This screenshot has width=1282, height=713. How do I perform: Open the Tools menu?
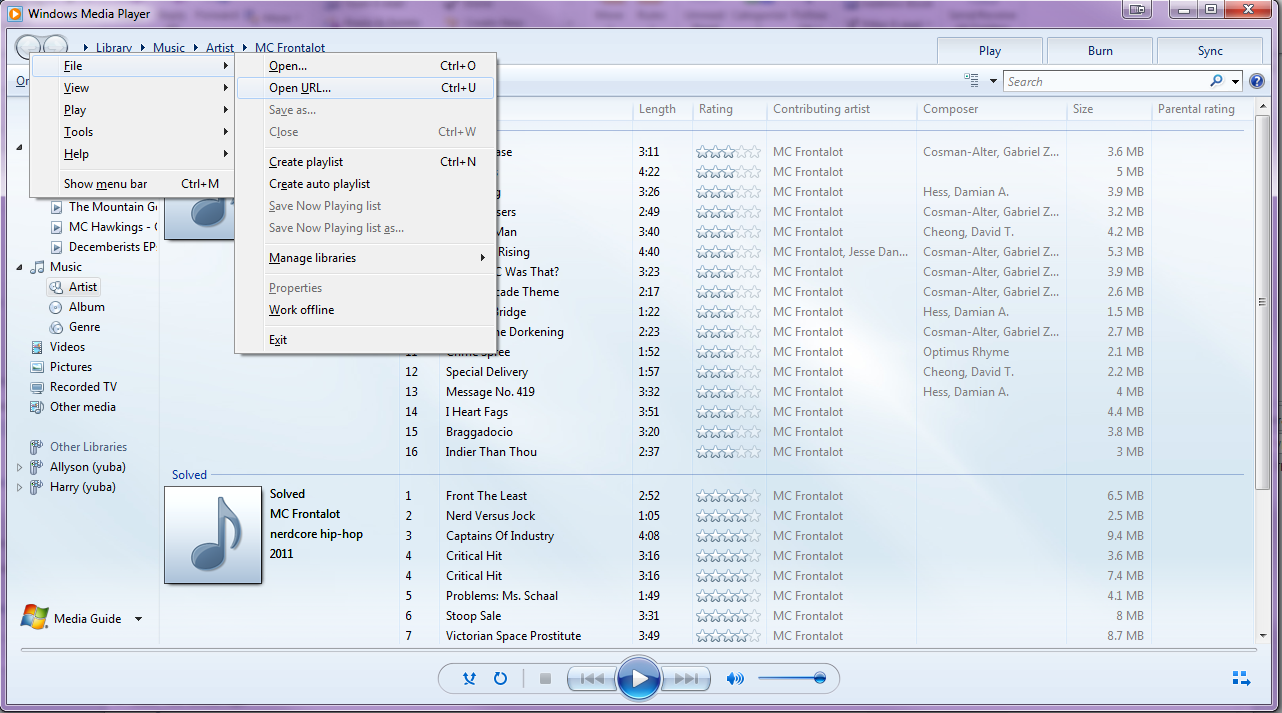coord(133,132)
